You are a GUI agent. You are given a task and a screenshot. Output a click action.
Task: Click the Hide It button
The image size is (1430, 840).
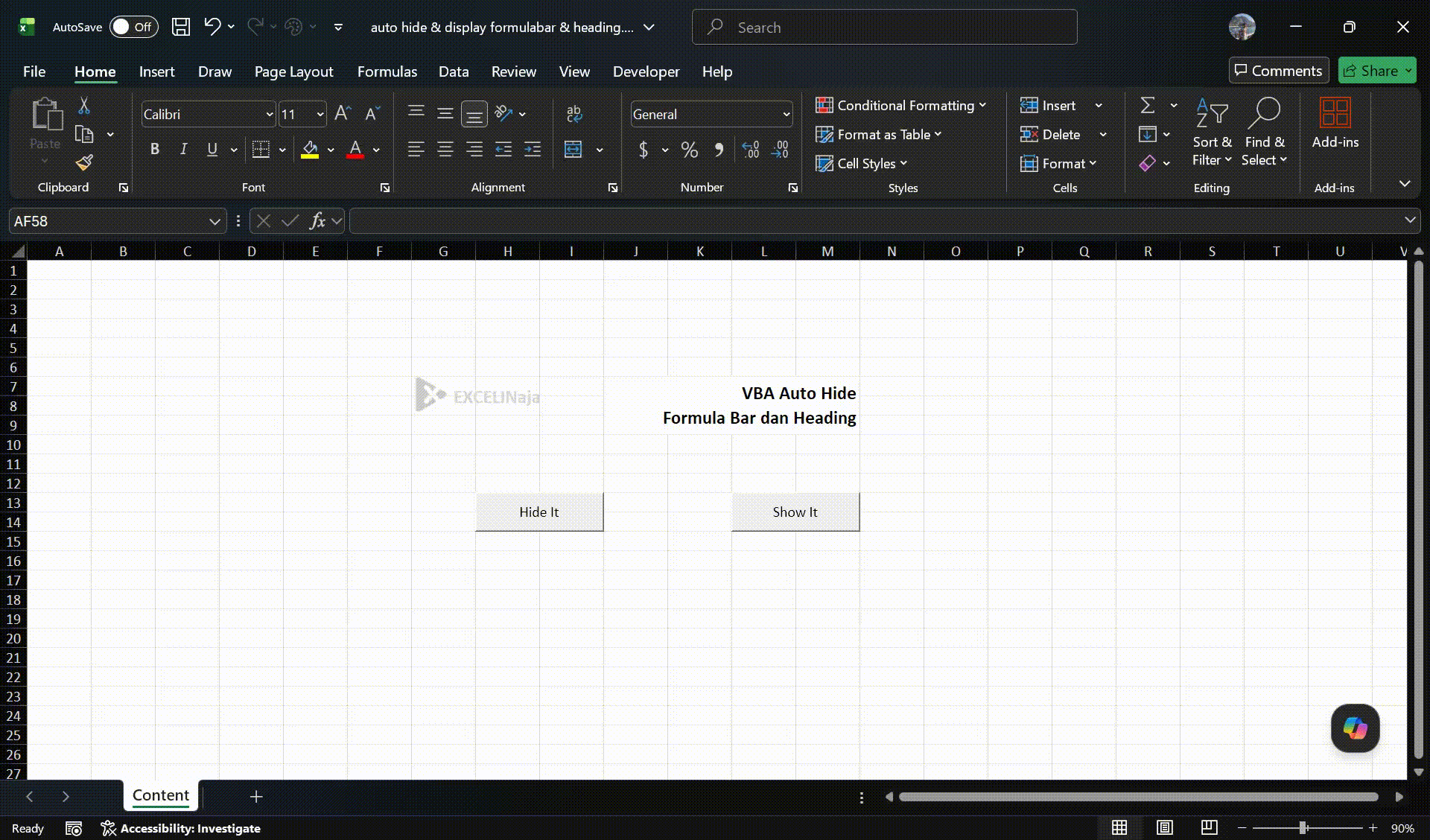point(539,512)
